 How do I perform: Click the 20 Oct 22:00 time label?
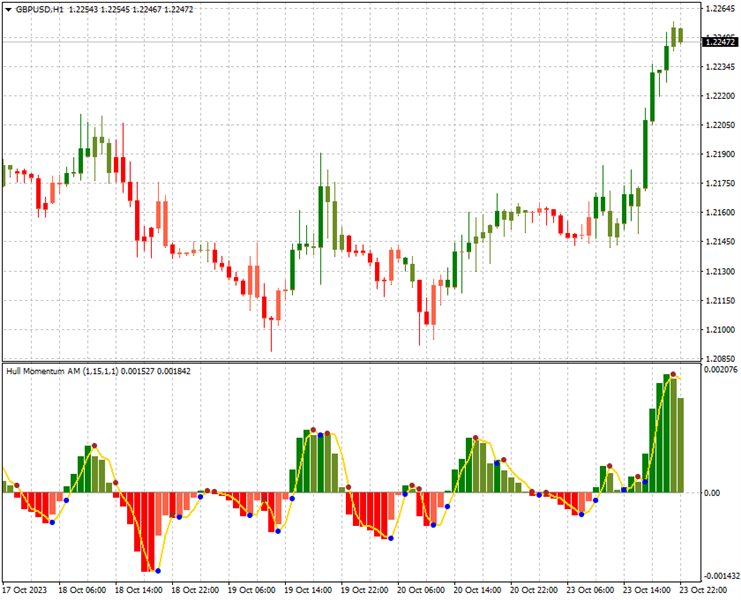[534, 591]
